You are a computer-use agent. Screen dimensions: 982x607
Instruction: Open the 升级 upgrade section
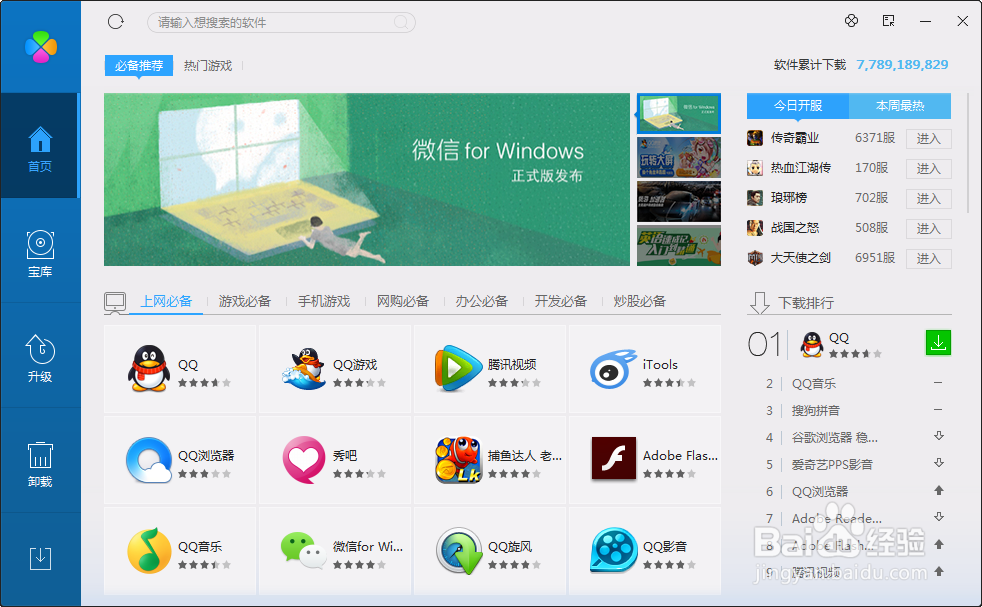point(40,358)
